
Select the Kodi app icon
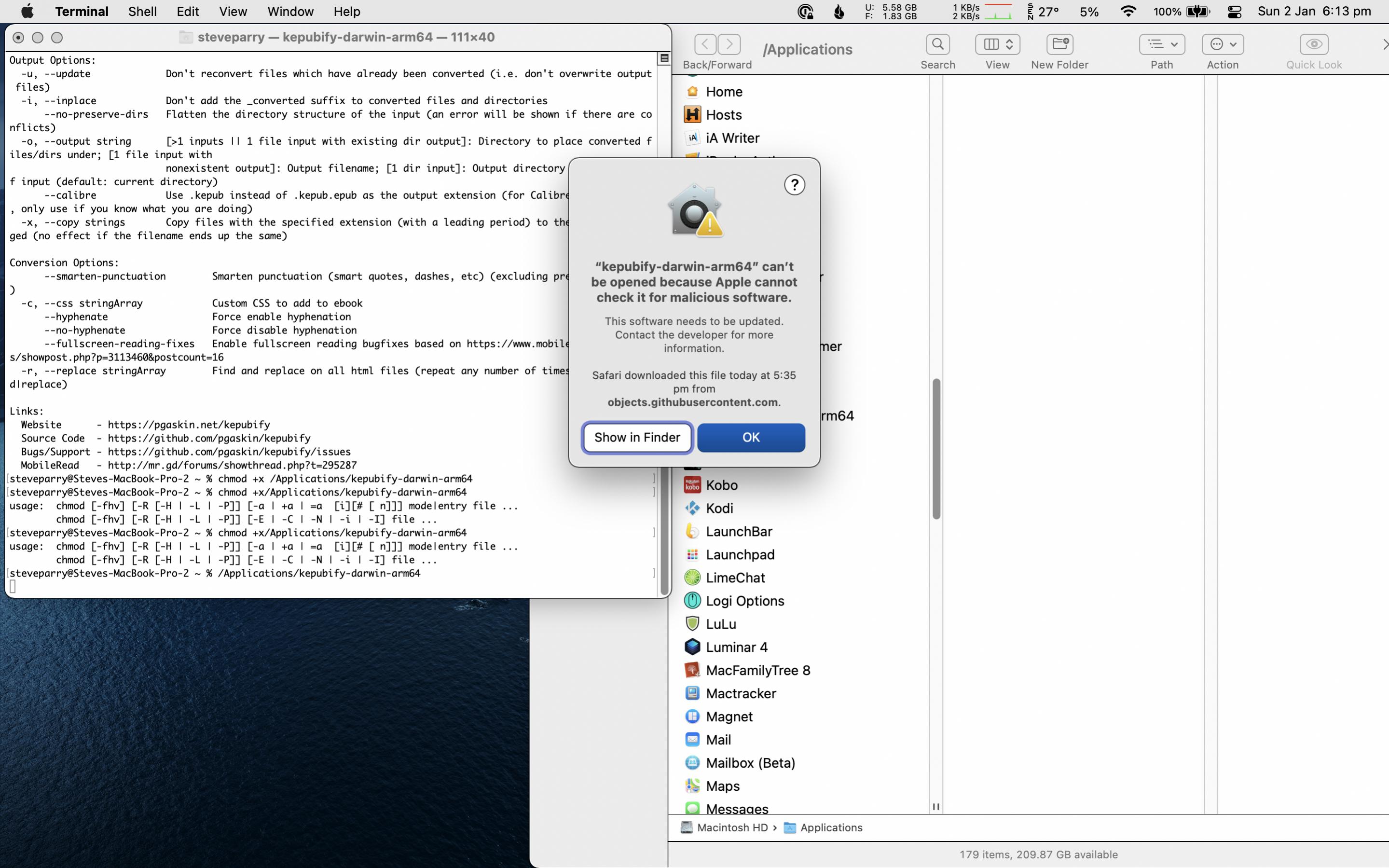pos(692,508)
